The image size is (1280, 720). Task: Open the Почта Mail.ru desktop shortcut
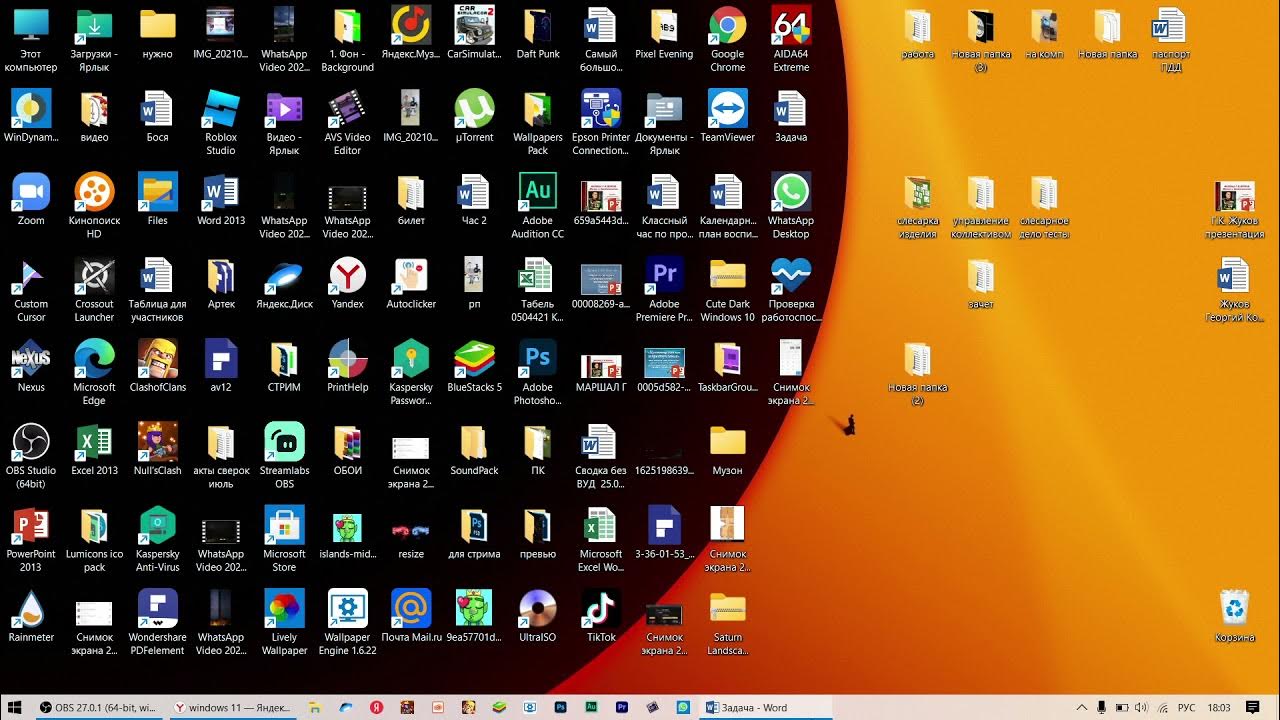point(411,615)
